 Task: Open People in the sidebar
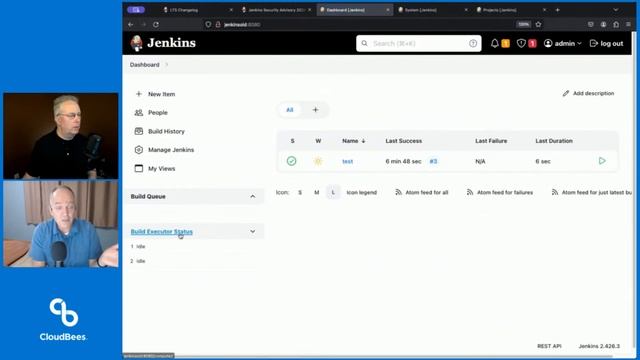[x=158, y=113]
